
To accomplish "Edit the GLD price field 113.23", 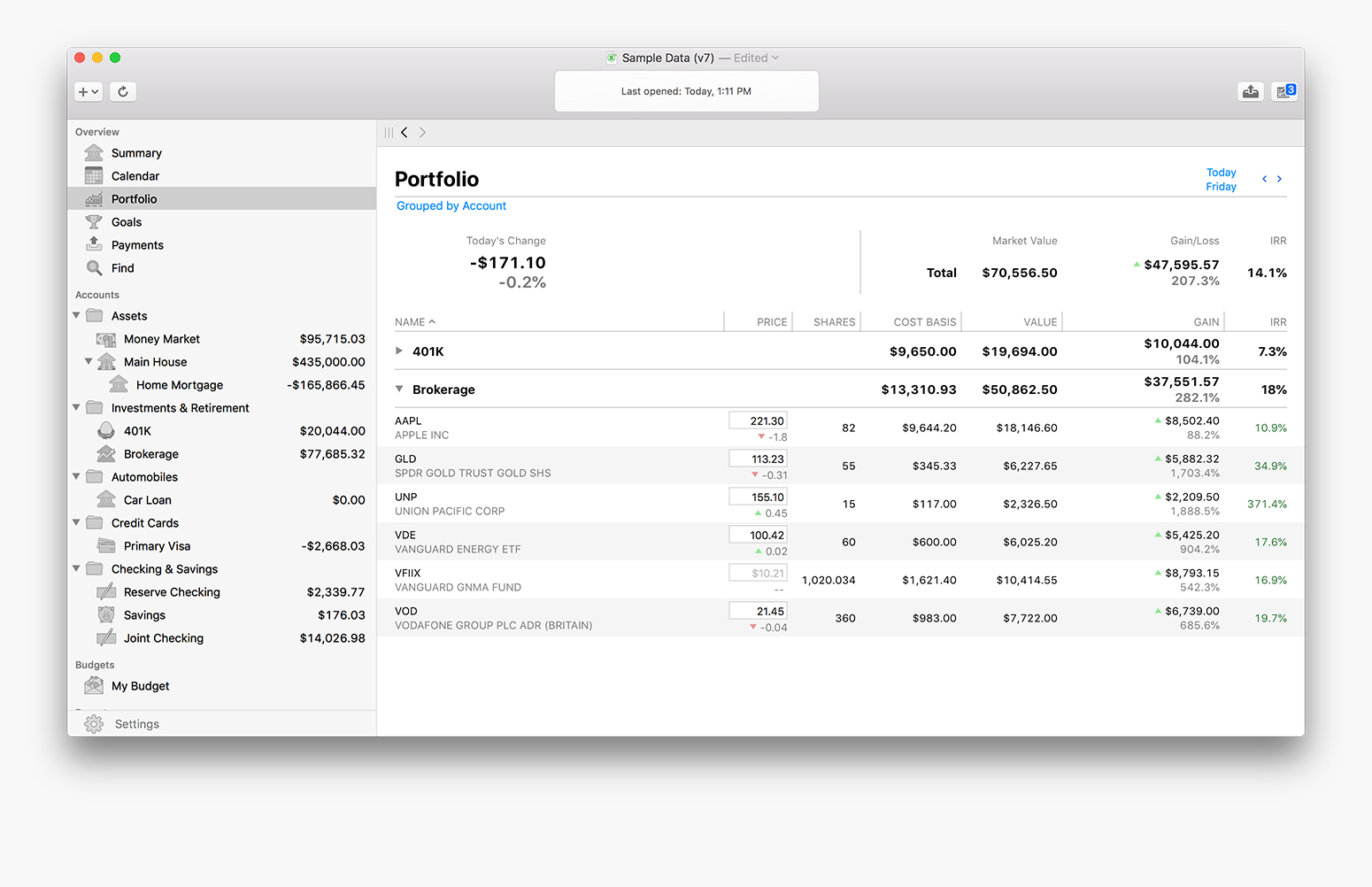I will pyautogui.click(x=758, y=459).
